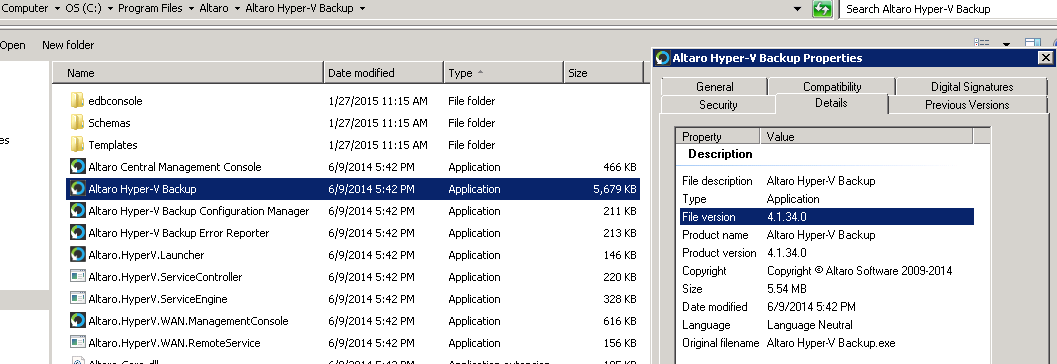Click the Backup Error Reporter icon

[x=78, y=233]
